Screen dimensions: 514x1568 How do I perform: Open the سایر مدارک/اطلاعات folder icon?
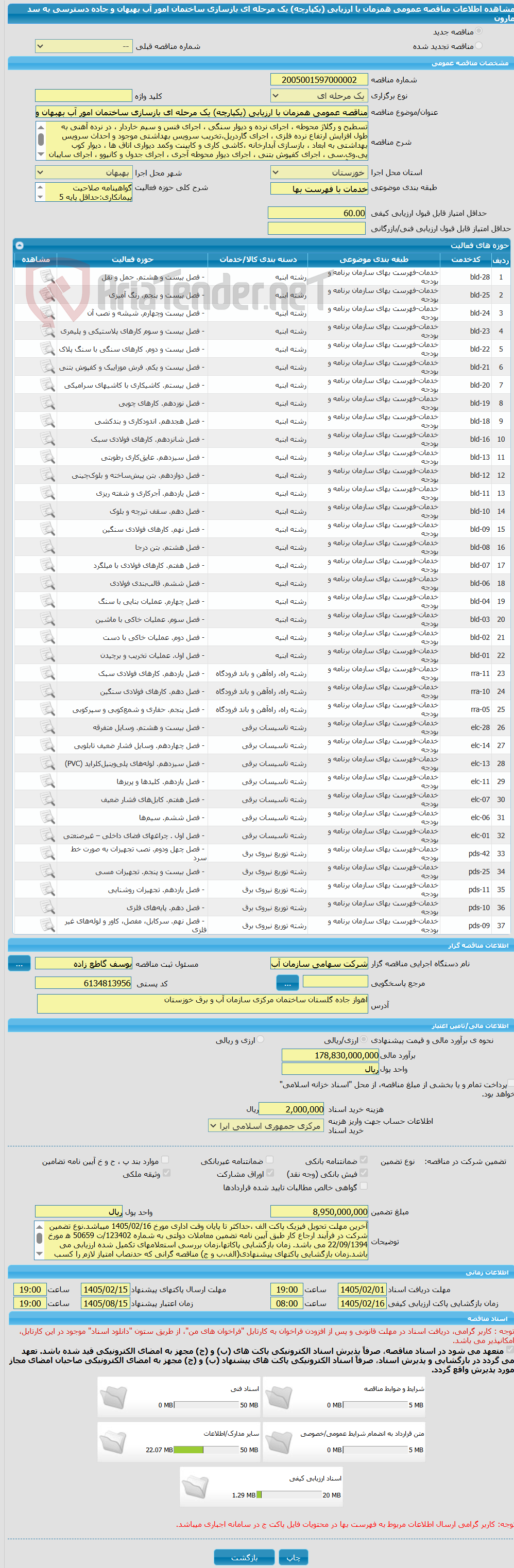pyautogui.click(x=114, y=1441)
